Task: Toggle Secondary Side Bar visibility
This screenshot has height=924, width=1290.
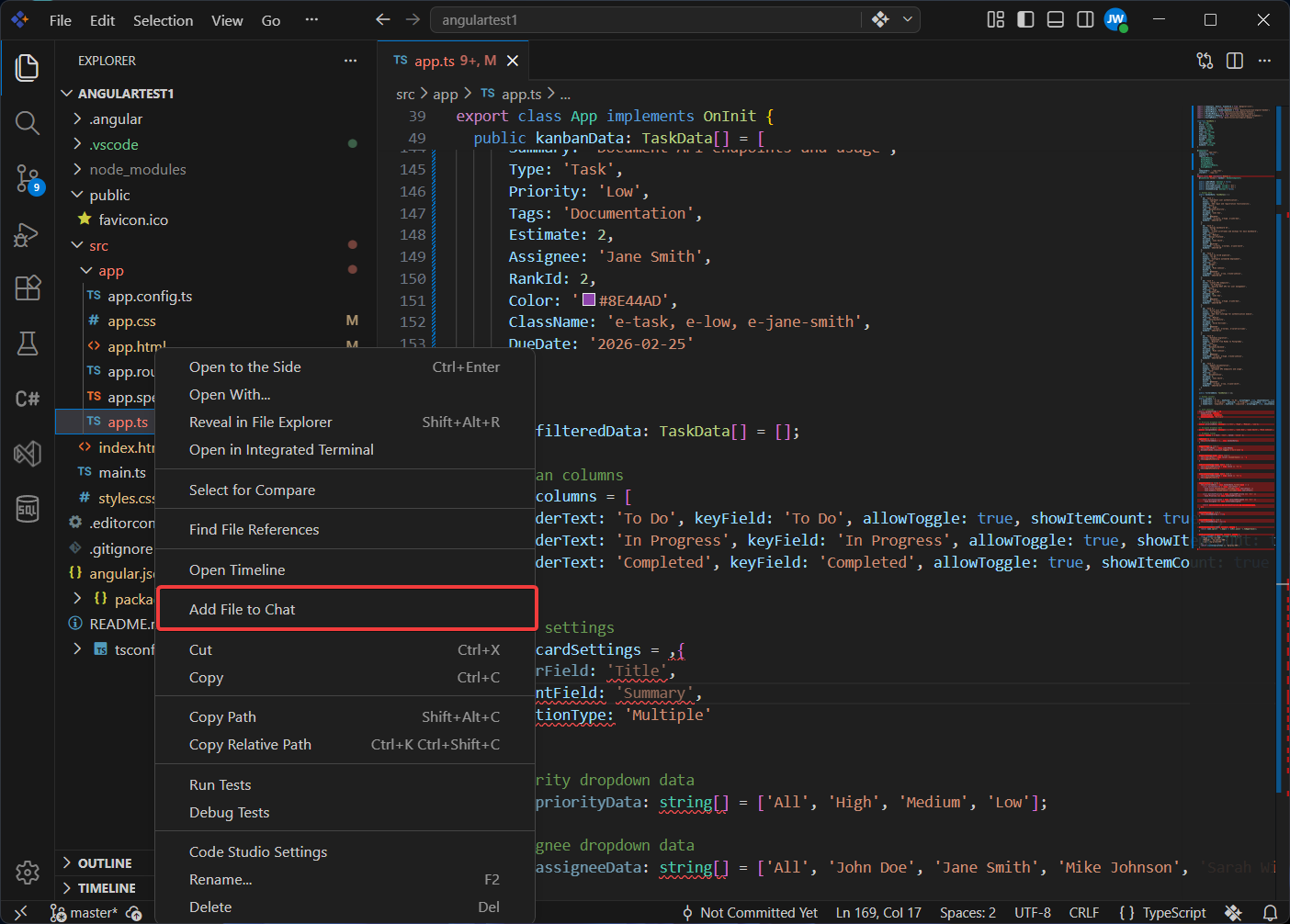Action: [x=1085, y=19]
